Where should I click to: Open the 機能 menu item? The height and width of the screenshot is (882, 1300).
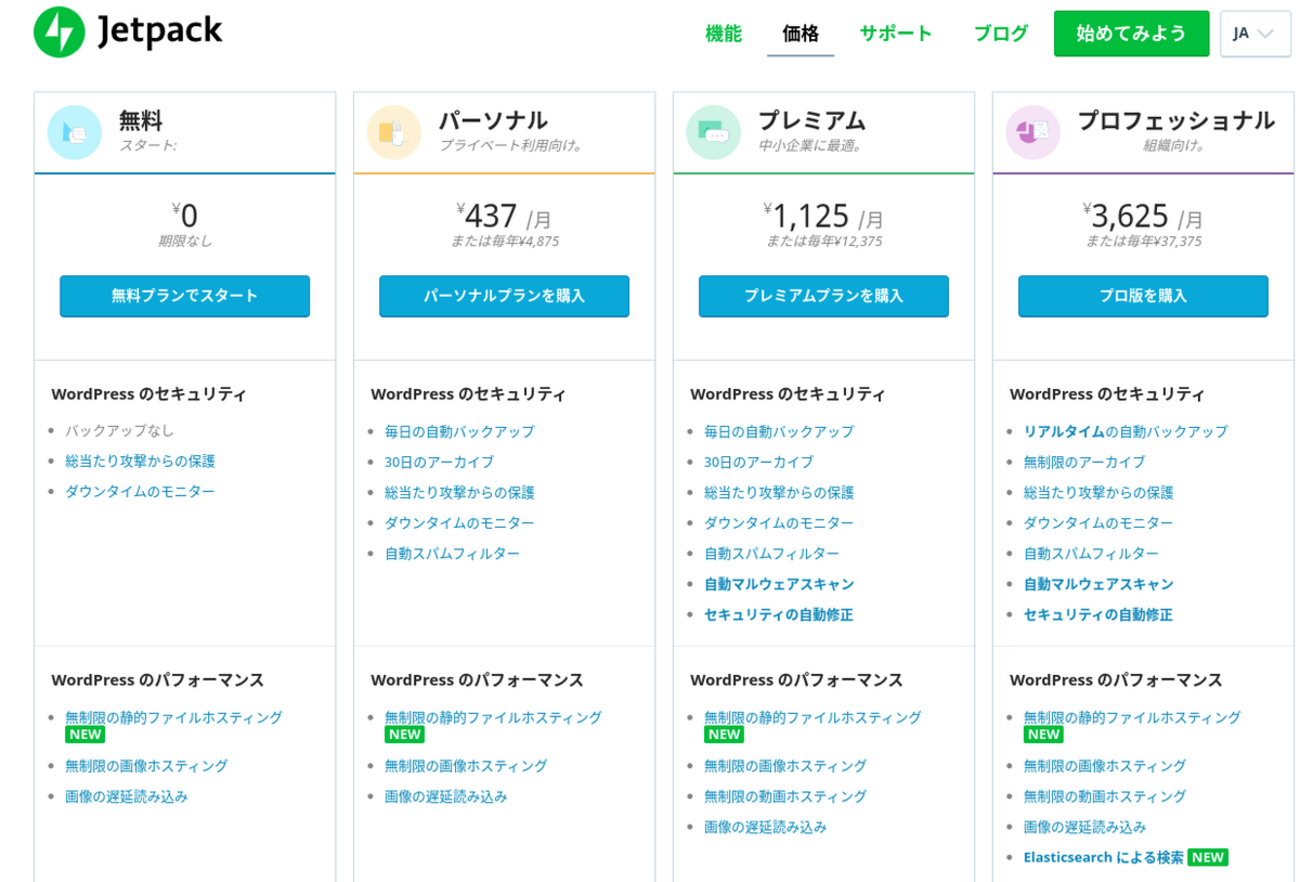pos(723,33)
